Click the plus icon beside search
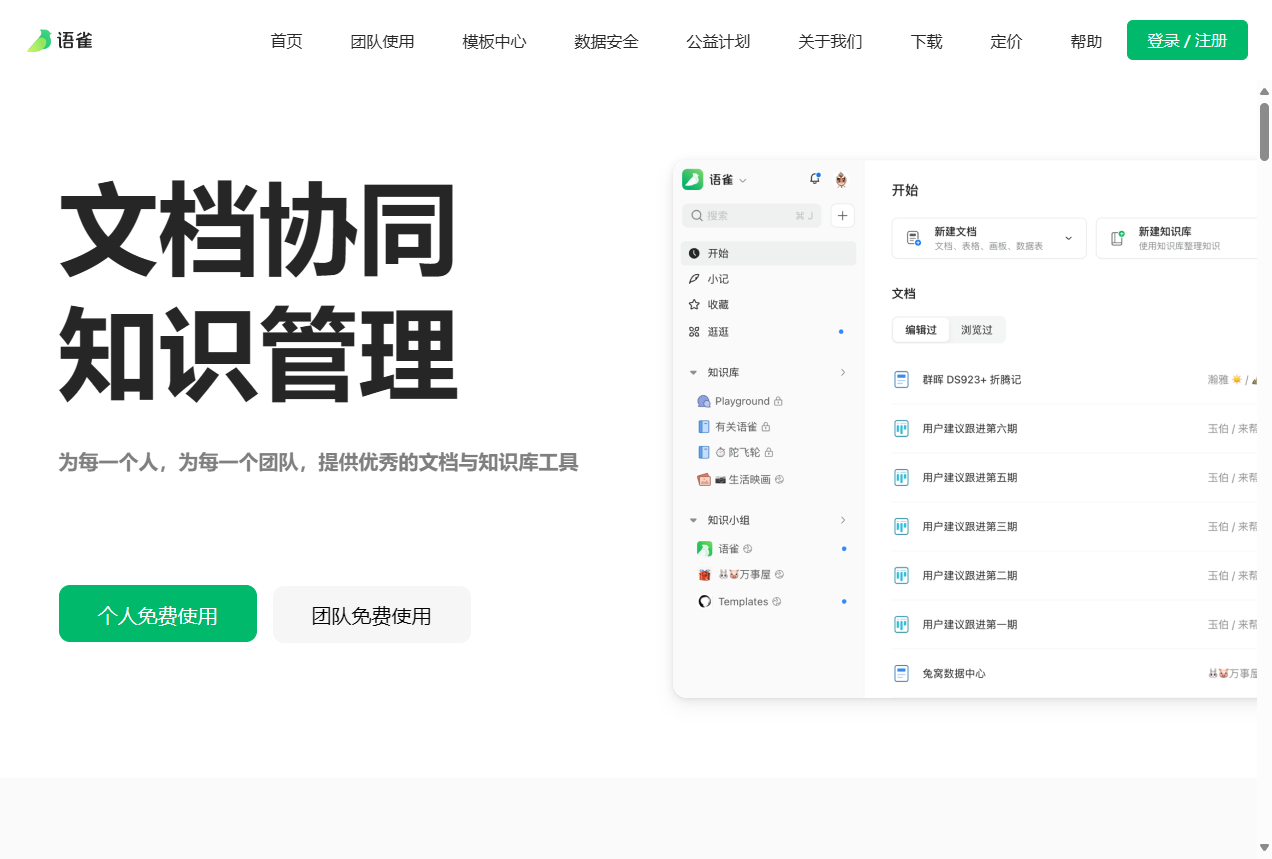Image resolution: width=1272 pixels, height=859 pixels. point(842,215)
